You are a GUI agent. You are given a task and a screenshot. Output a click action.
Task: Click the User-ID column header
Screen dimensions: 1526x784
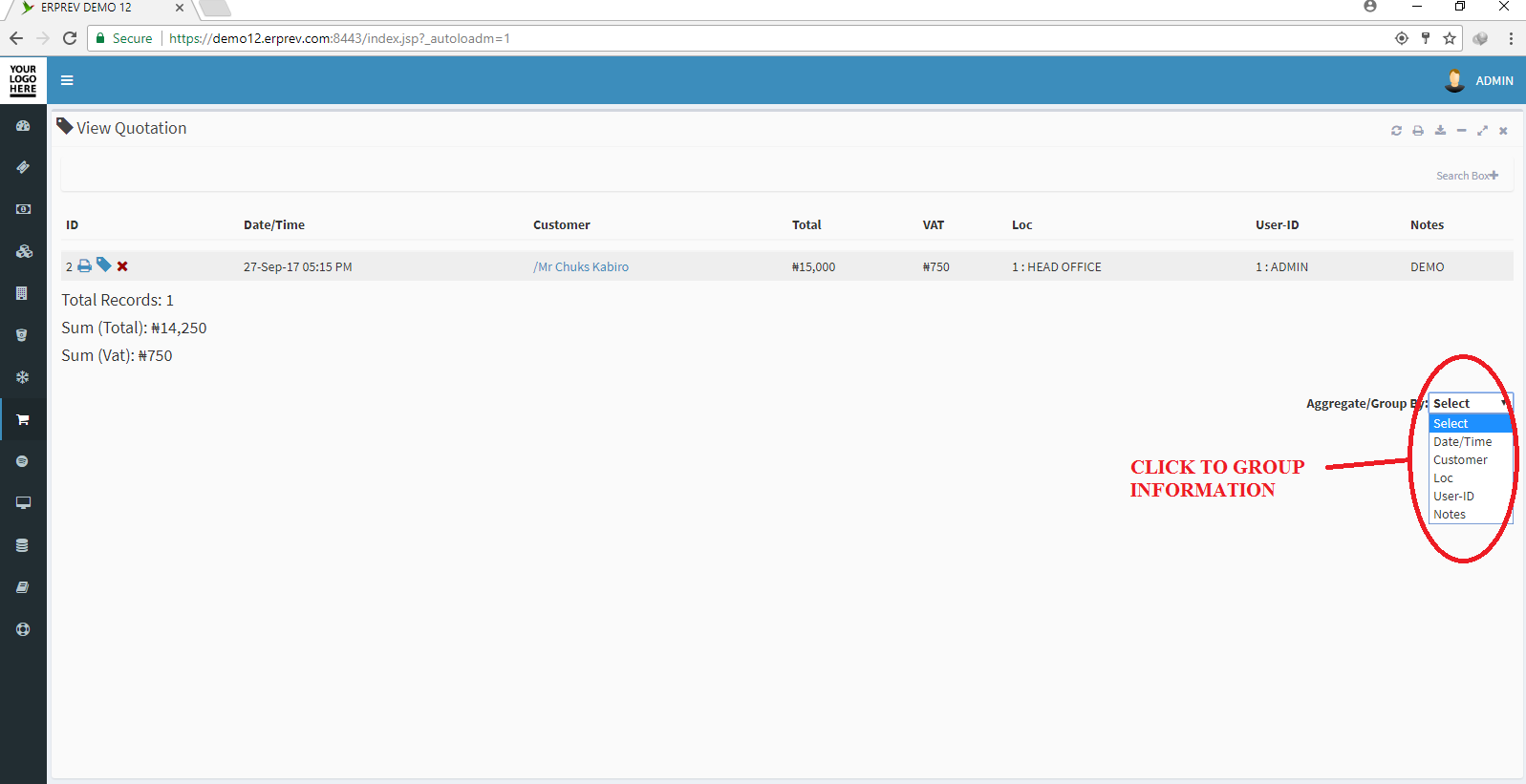click(1278, 225)
